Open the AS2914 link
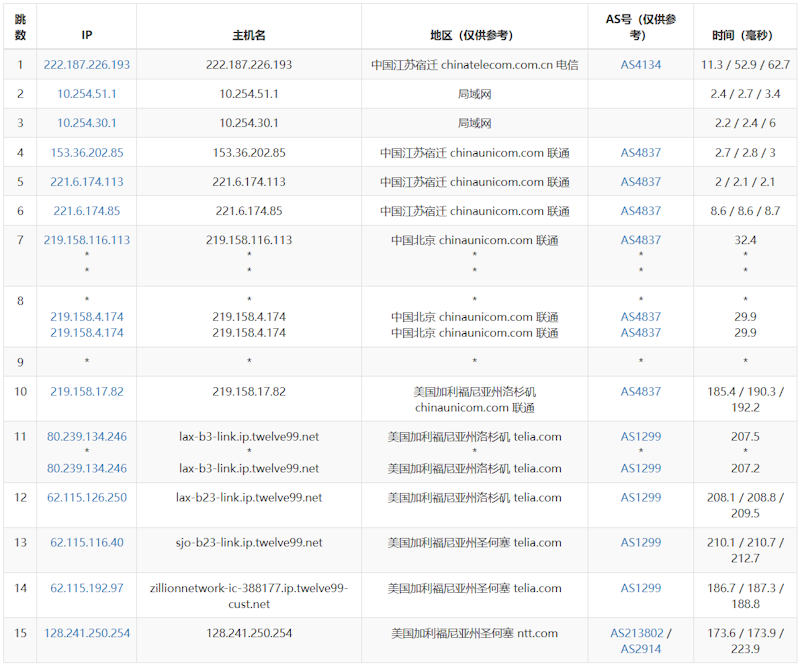 point(640,649)
